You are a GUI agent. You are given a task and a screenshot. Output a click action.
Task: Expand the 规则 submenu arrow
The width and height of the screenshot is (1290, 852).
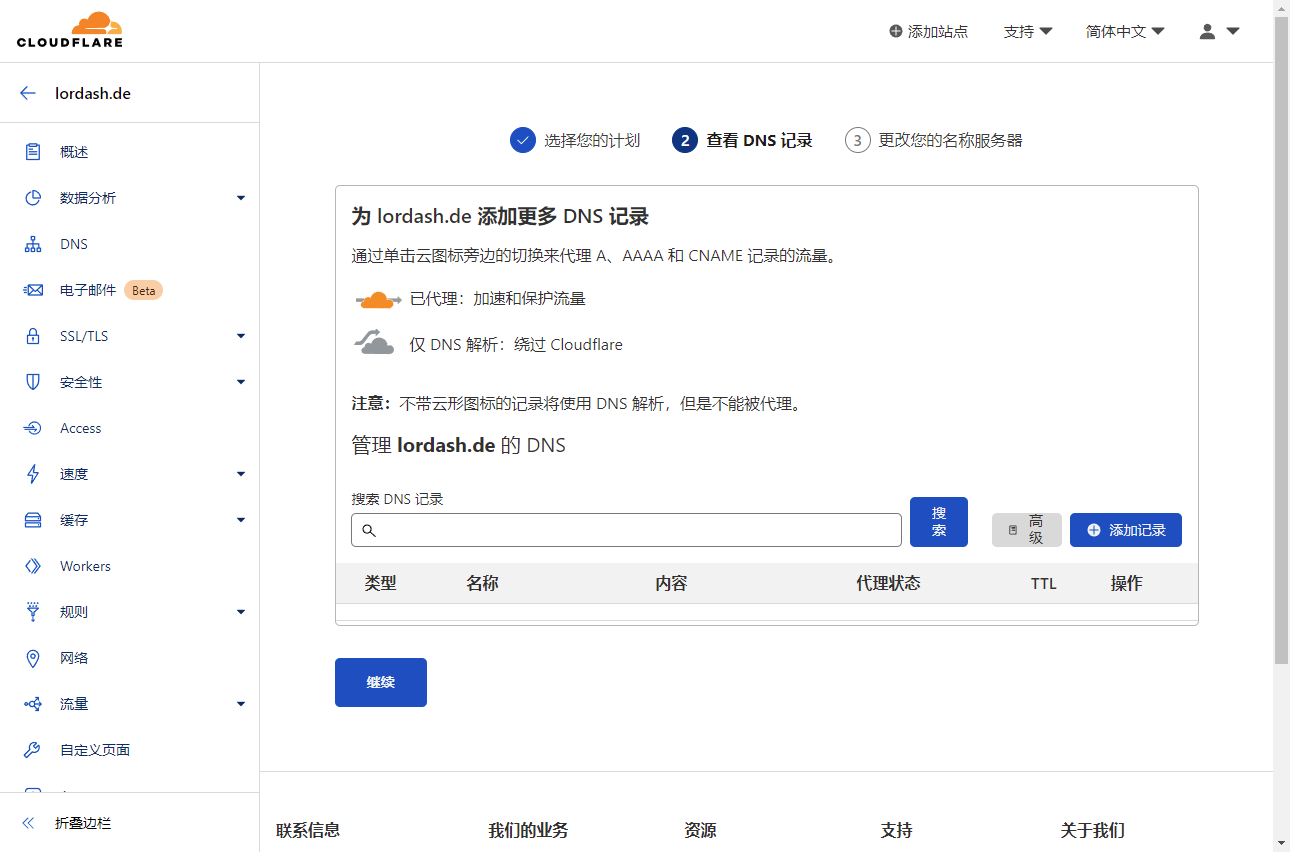[241, 612]
